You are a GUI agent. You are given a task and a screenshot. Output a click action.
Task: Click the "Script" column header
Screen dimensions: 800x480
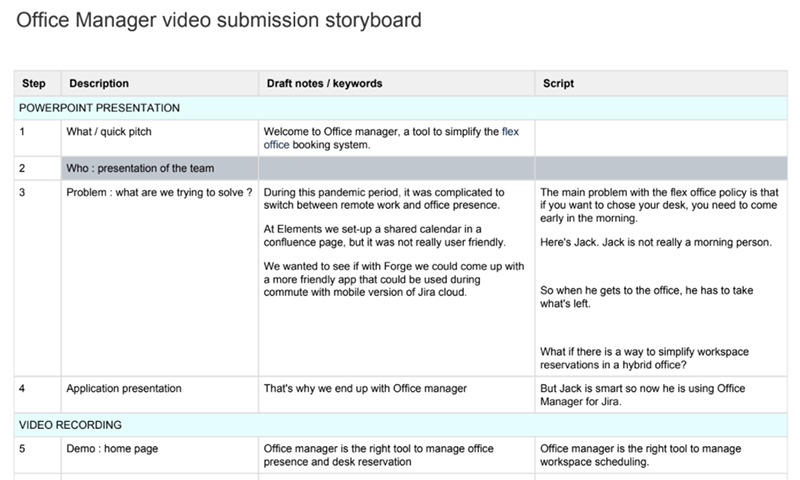(556, 84)
